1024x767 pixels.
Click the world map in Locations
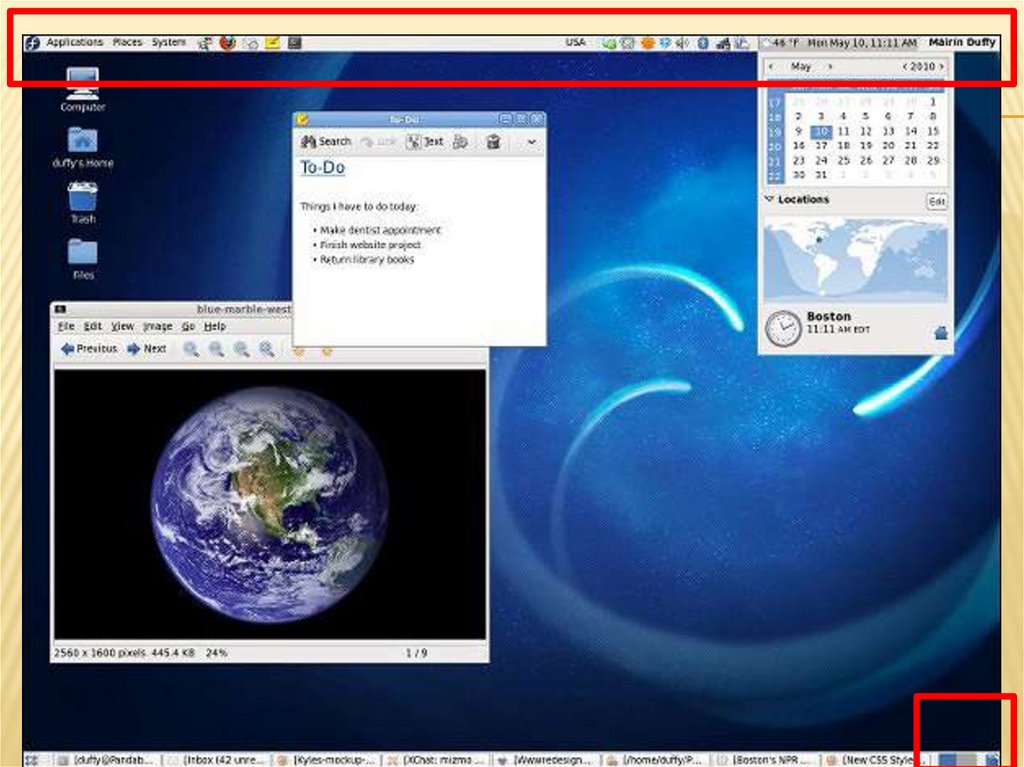click(x=855, y=259)
